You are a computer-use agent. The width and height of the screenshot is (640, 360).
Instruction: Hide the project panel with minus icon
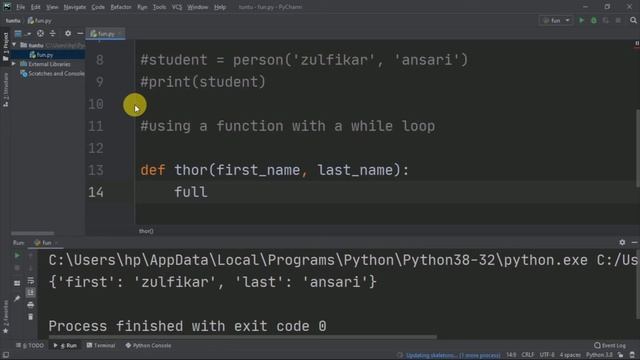80,33
